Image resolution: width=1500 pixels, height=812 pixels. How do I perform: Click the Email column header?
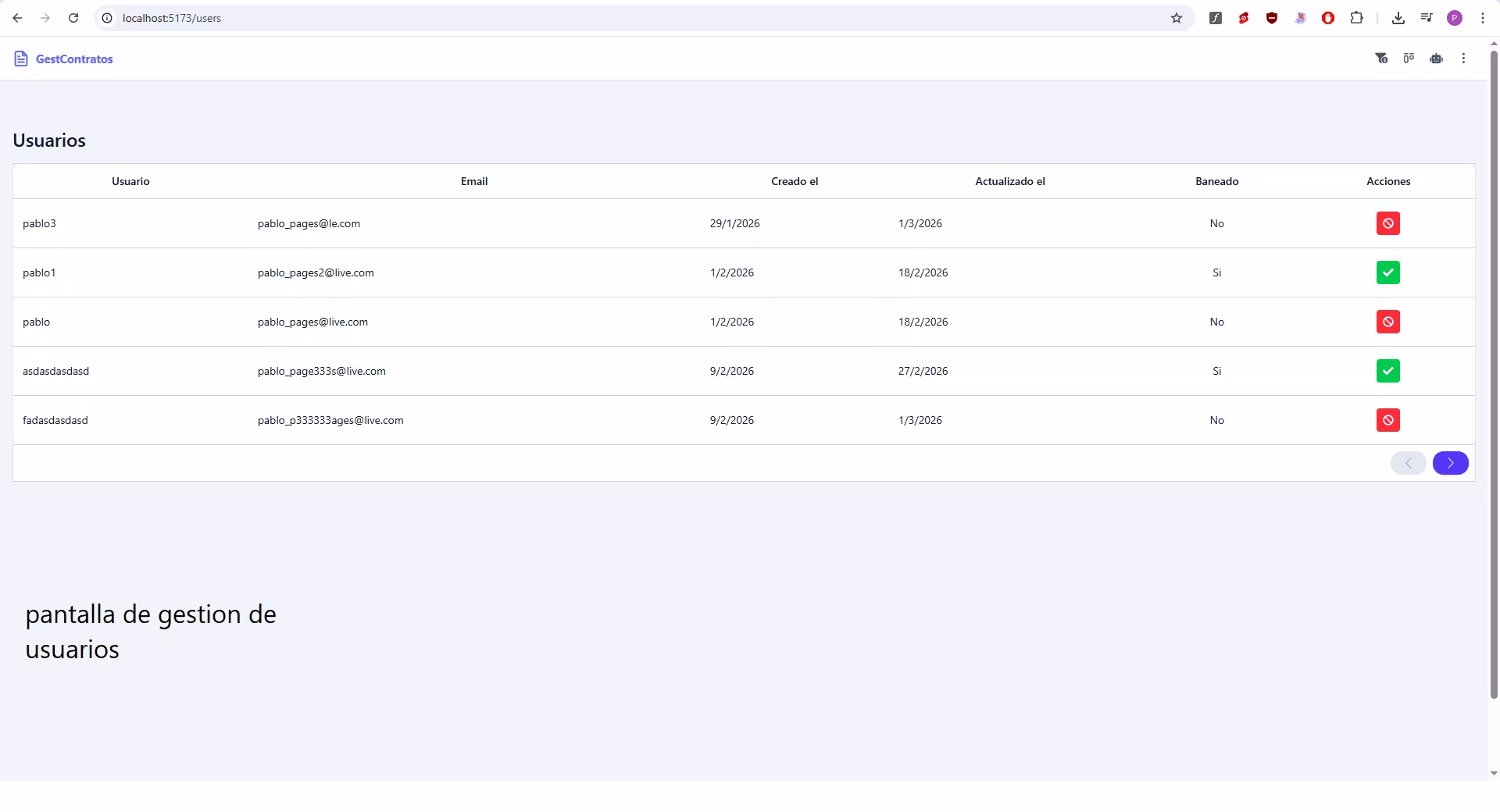(474, 181)
